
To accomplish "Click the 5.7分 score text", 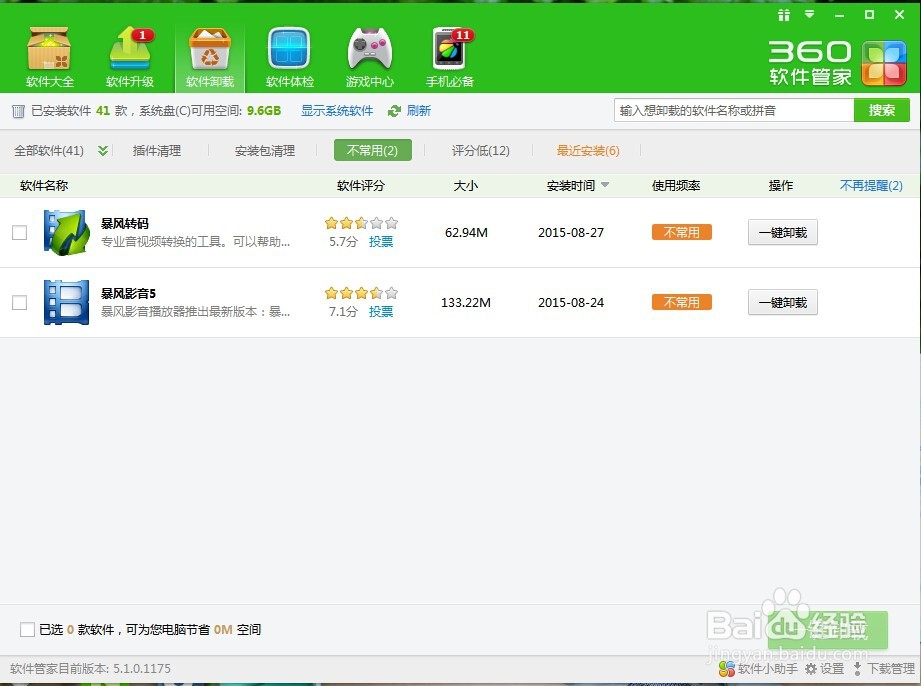I will (x=344, y=241).
